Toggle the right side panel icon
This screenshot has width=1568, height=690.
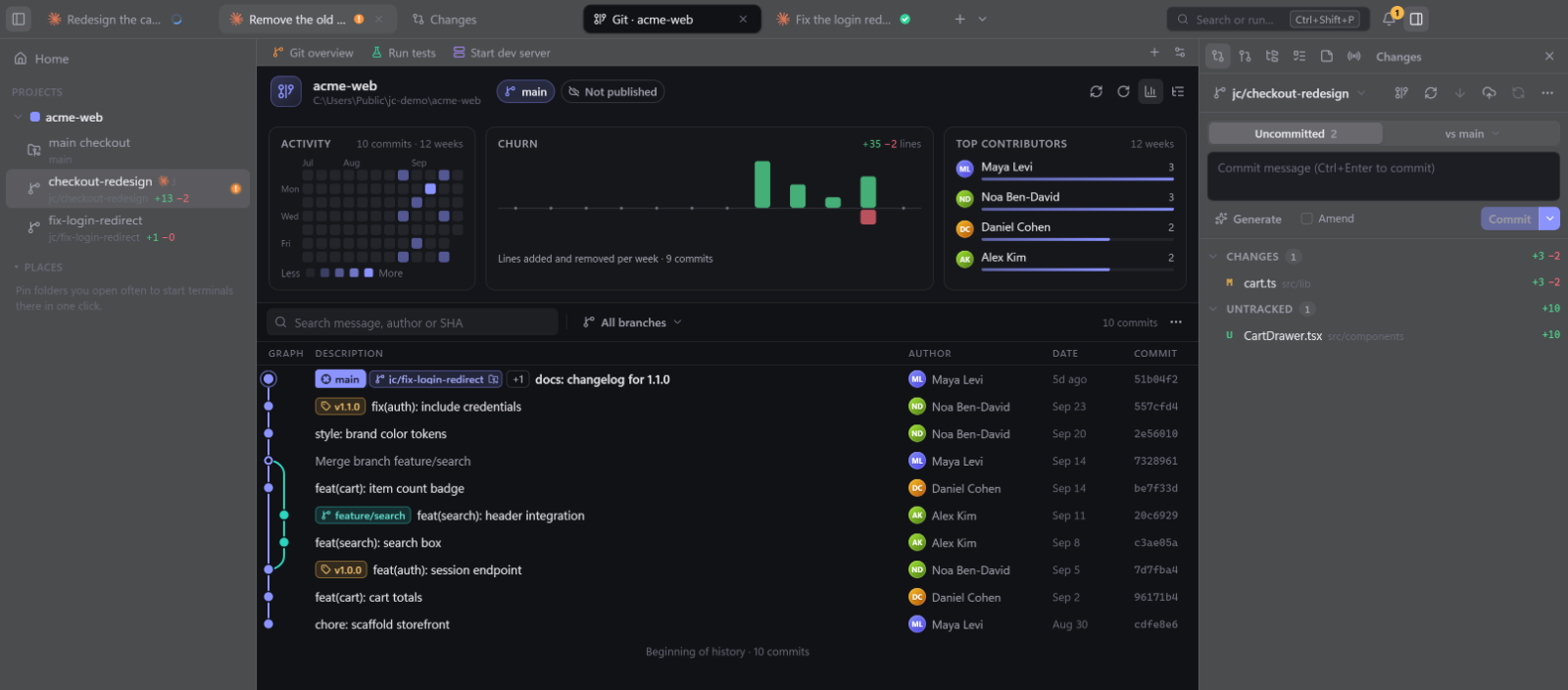pyautogui.click(x=1416, y=19)
